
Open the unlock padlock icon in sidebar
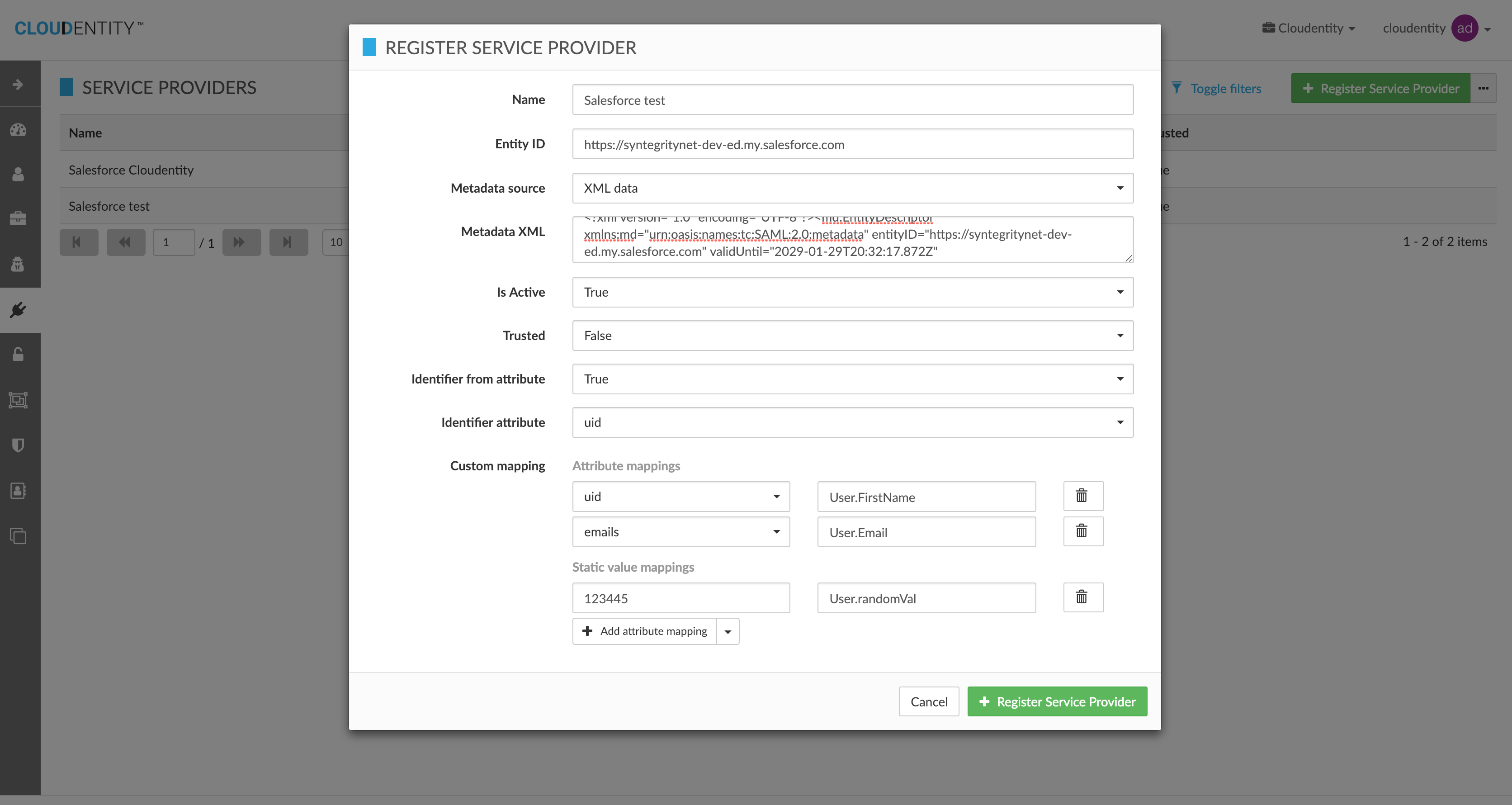18,354
